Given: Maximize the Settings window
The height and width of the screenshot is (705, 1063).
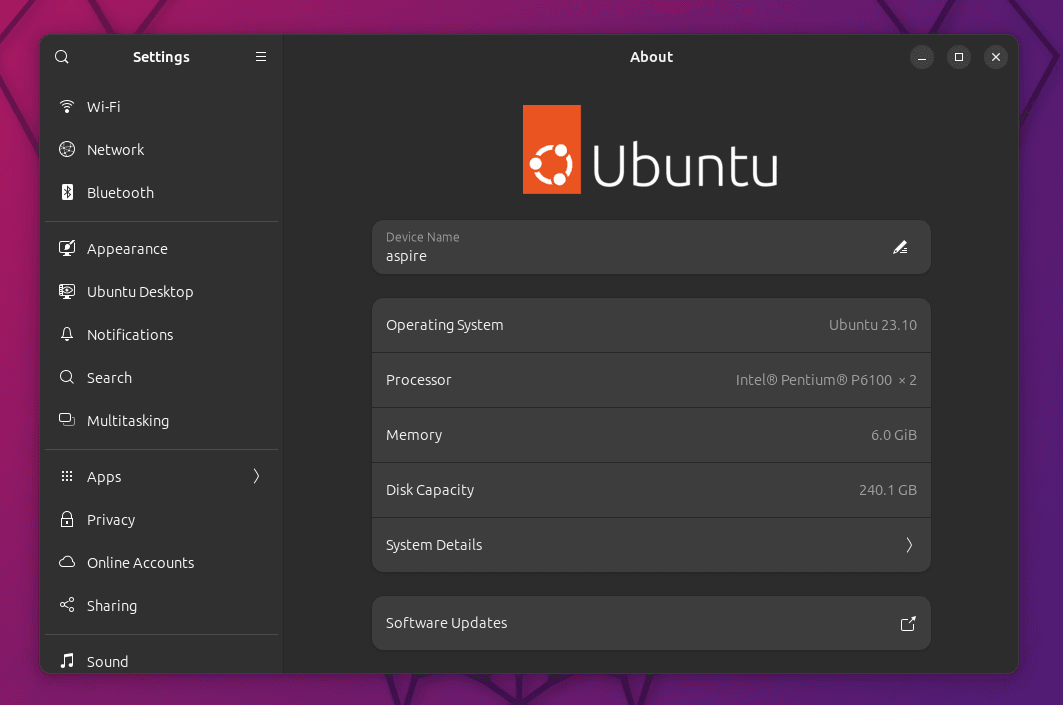Looking at the screenshot, I should 959,57.
